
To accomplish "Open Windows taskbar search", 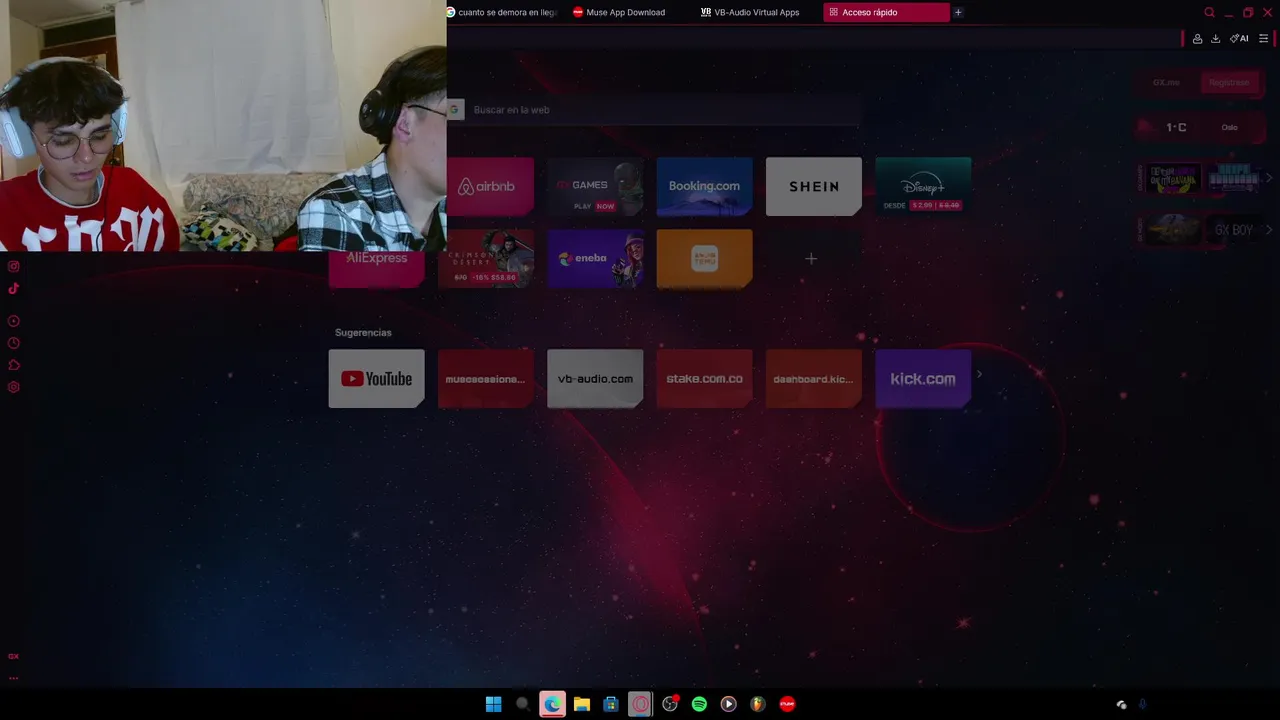I will click(x=522, y=704).
